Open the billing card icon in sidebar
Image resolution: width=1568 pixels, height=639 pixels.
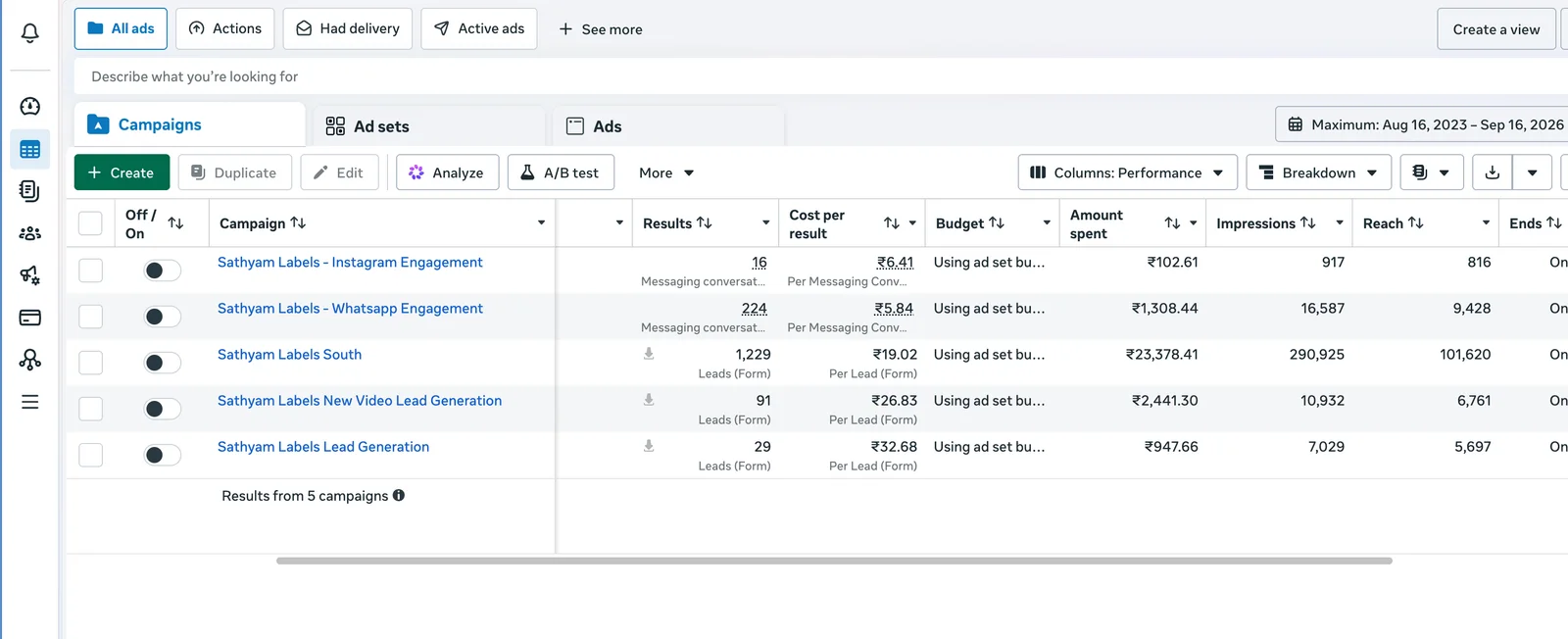pos(30,318)
